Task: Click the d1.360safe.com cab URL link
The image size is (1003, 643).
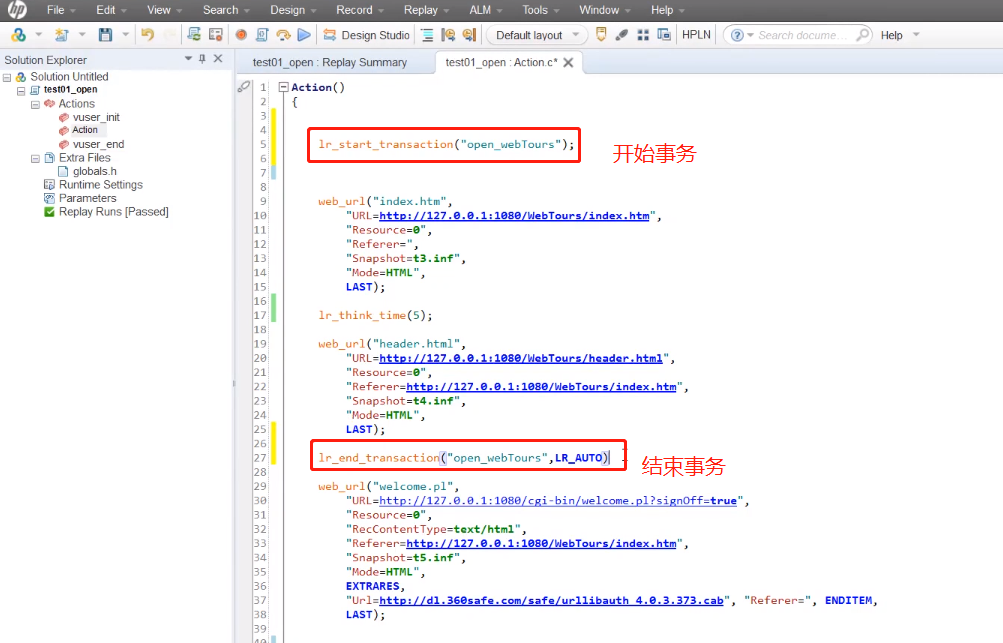Action: 551,600
